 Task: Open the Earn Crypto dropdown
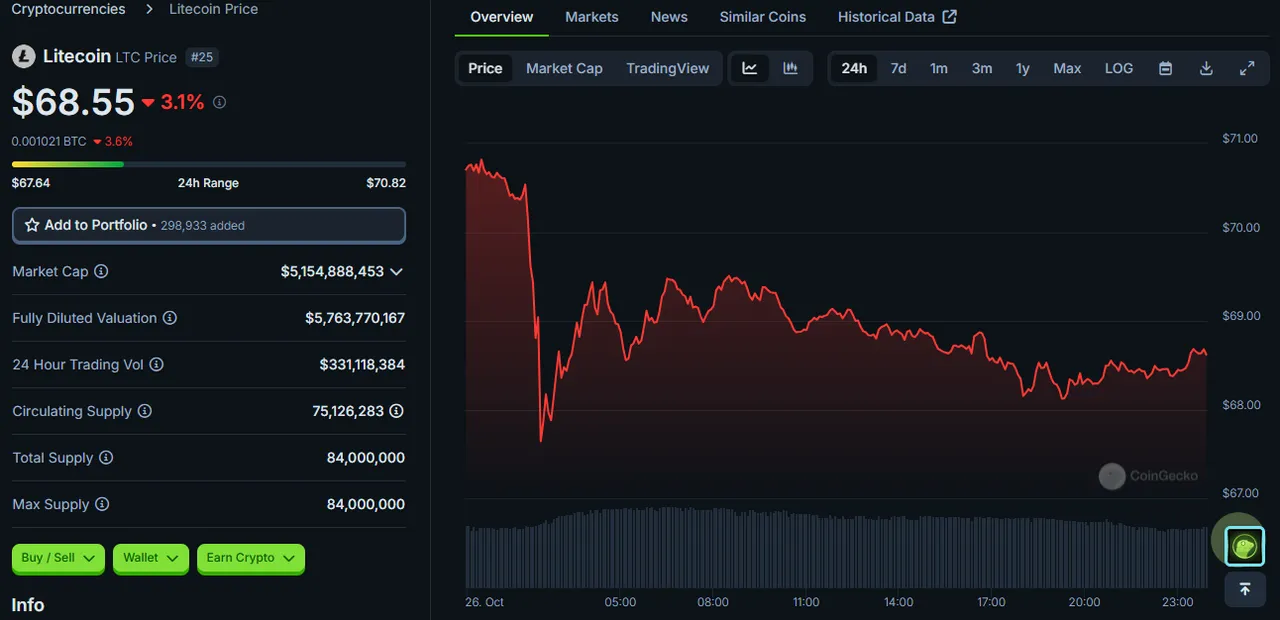tap(251, 558)
